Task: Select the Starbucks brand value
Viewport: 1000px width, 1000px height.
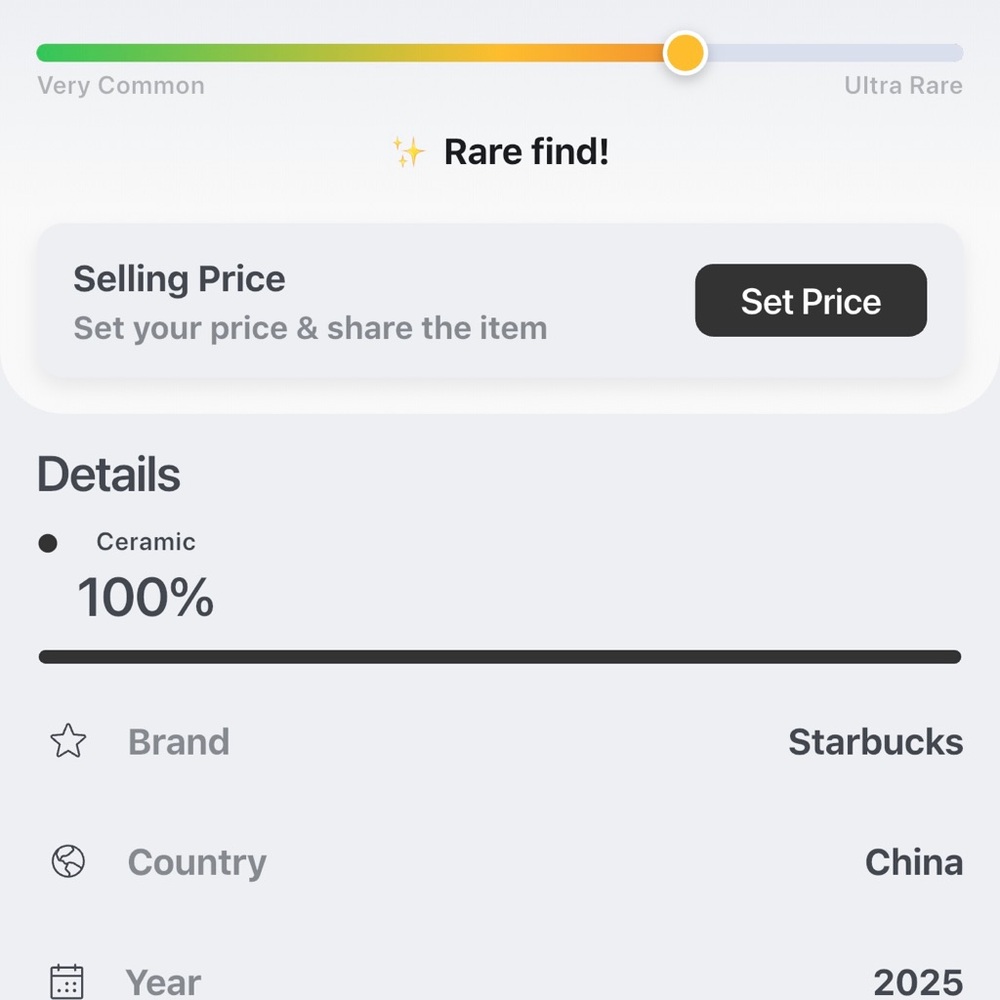Action: coord(876,742)
